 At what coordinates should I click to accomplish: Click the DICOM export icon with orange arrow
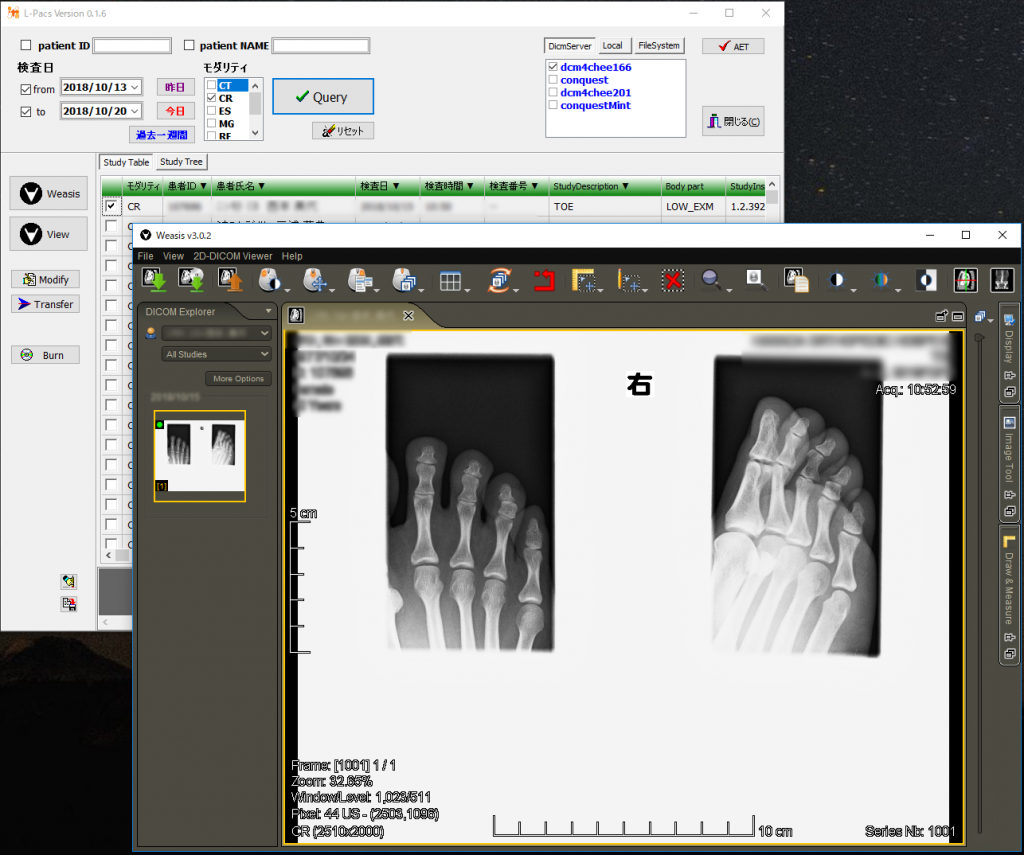[230, 280]
